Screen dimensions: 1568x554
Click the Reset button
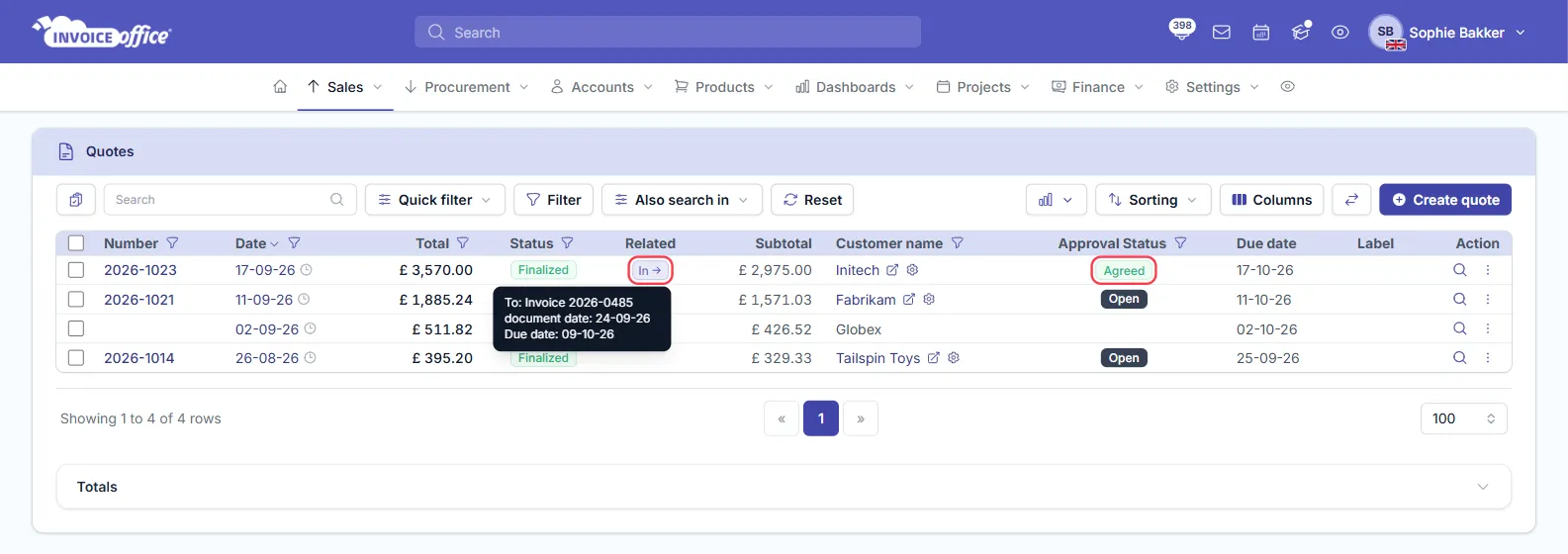pyautogui.click(x=812, y=200)
